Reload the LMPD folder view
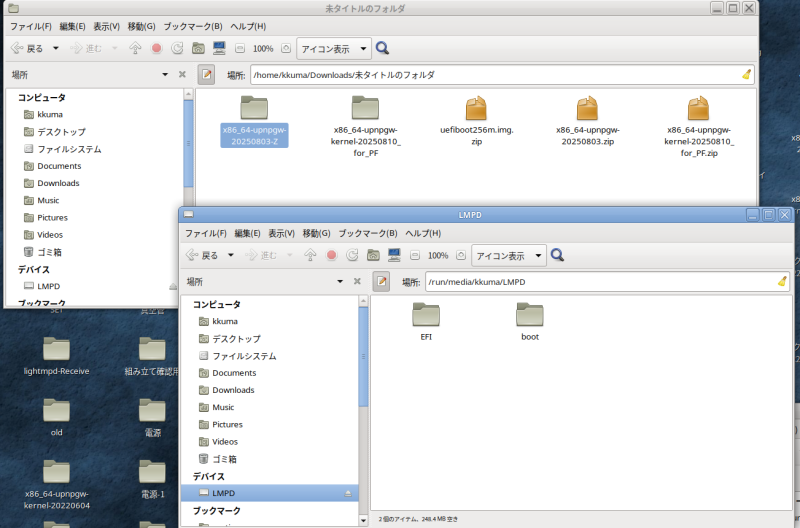The height and width of the screenshot is (528, 800). pyautogui.click(x=352, y=255)
